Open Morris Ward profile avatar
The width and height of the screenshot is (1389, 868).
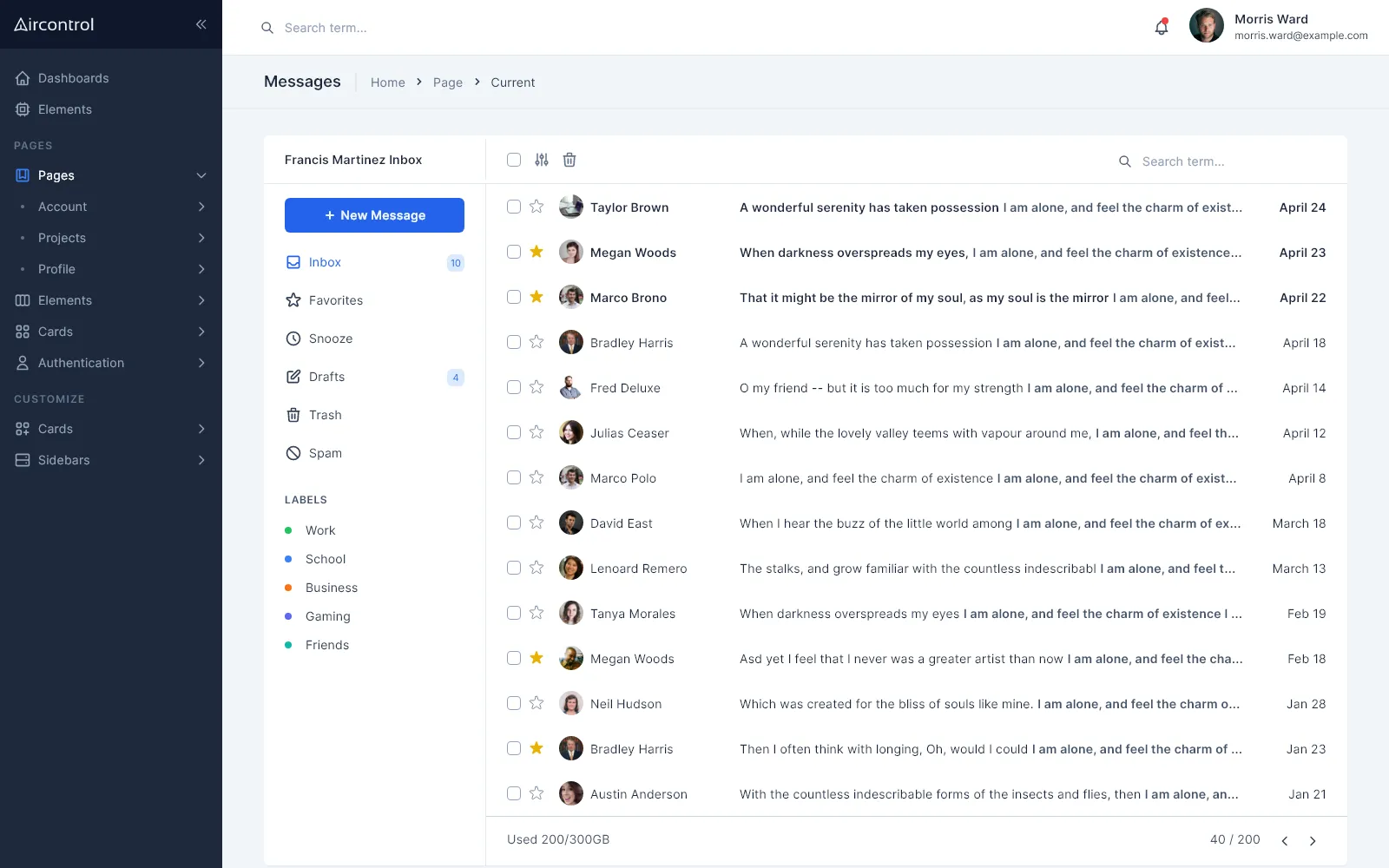coord(1207,26)
